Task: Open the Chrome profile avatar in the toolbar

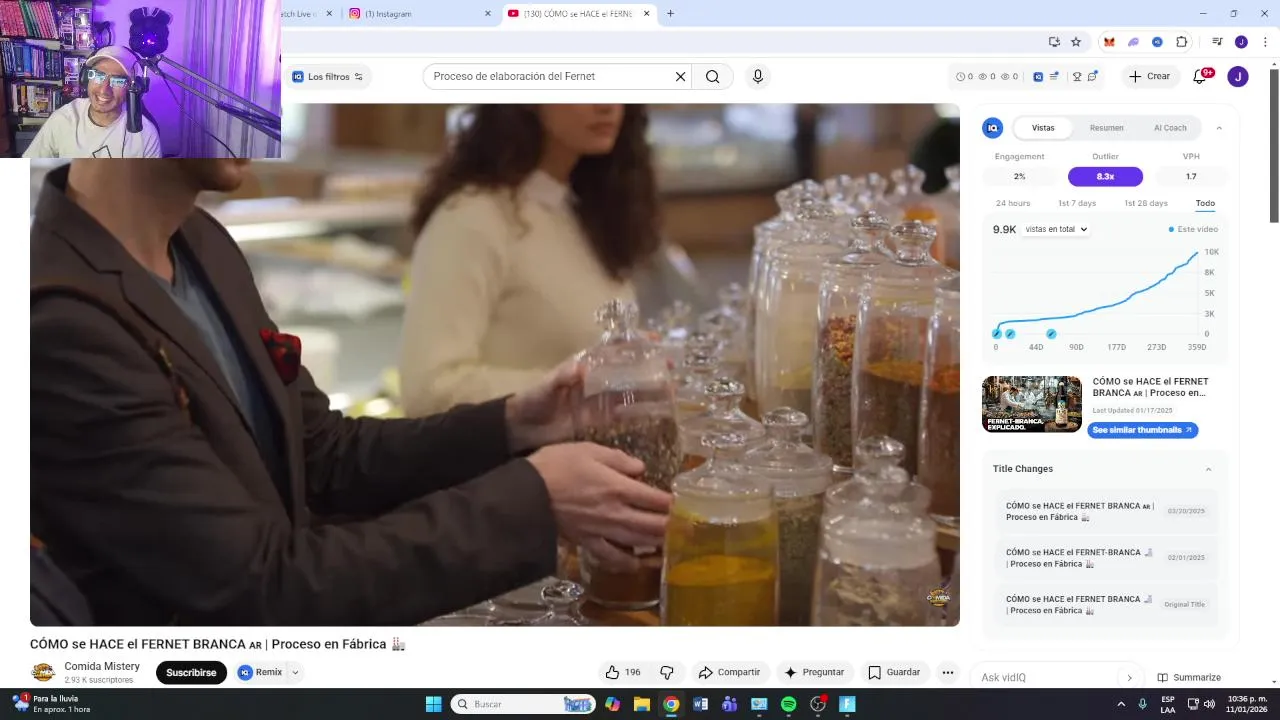Action: 1241,42
